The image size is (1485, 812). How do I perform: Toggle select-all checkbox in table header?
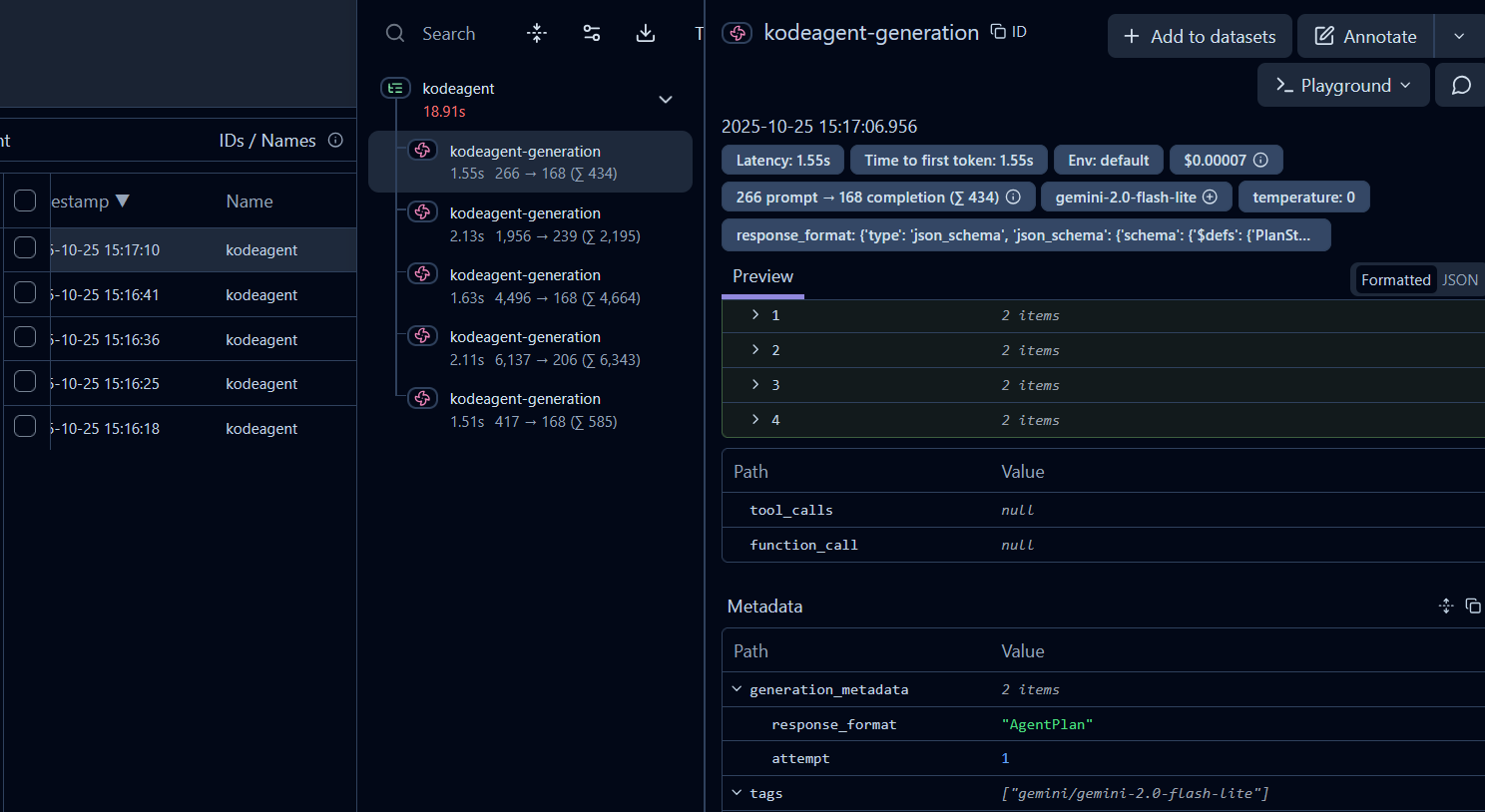(25, 202)
